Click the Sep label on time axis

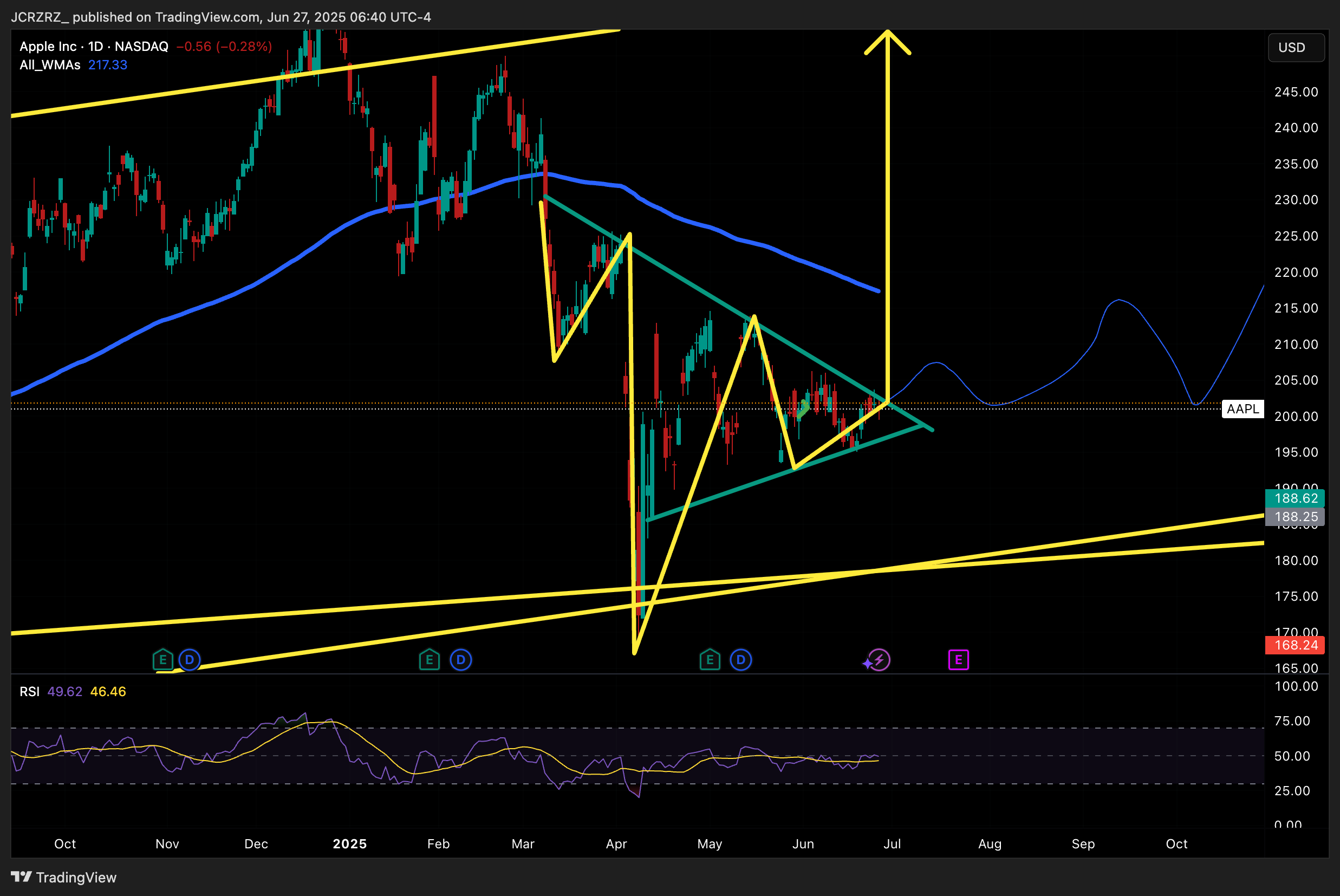tap(1083, 843)
